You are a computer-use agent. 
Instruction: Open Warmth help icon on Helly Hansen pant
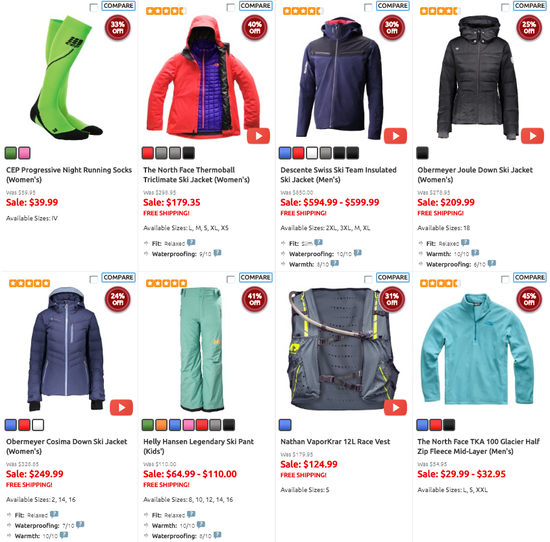pyautogui.click(x=201, y=525)
